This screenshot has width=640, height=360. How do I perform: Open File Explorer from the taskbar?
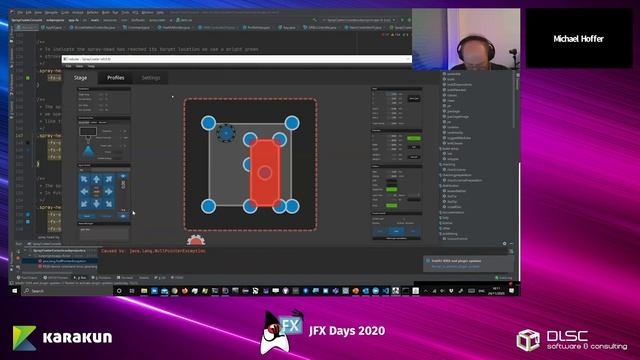(x=144, y=291)
